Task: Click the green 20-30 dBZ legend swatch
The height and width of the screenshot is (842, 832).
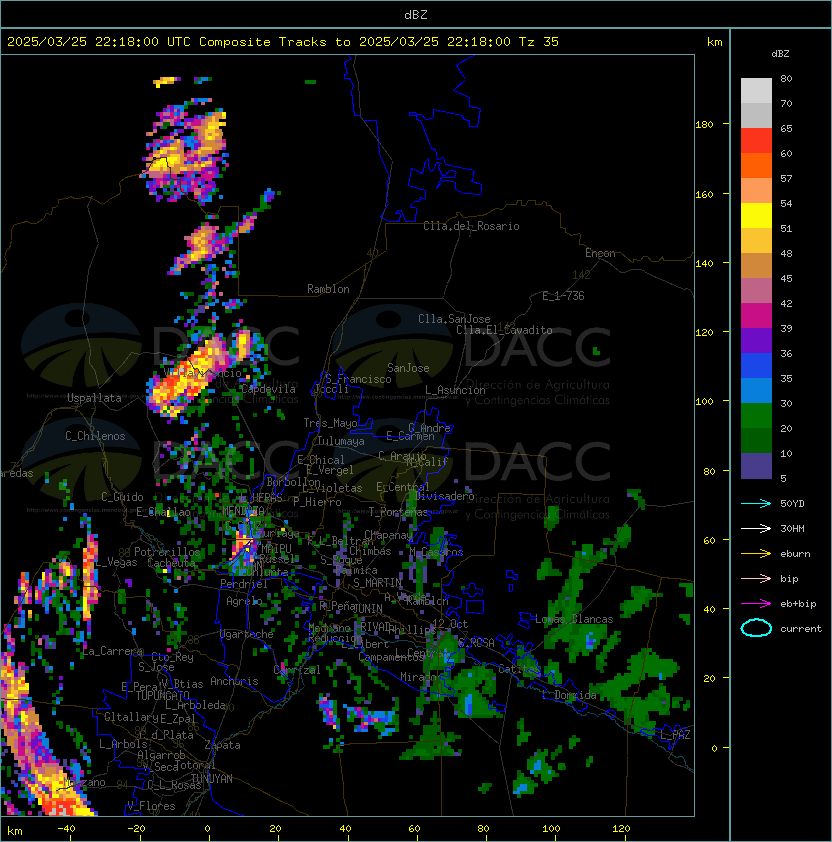Action: (756, 416)
